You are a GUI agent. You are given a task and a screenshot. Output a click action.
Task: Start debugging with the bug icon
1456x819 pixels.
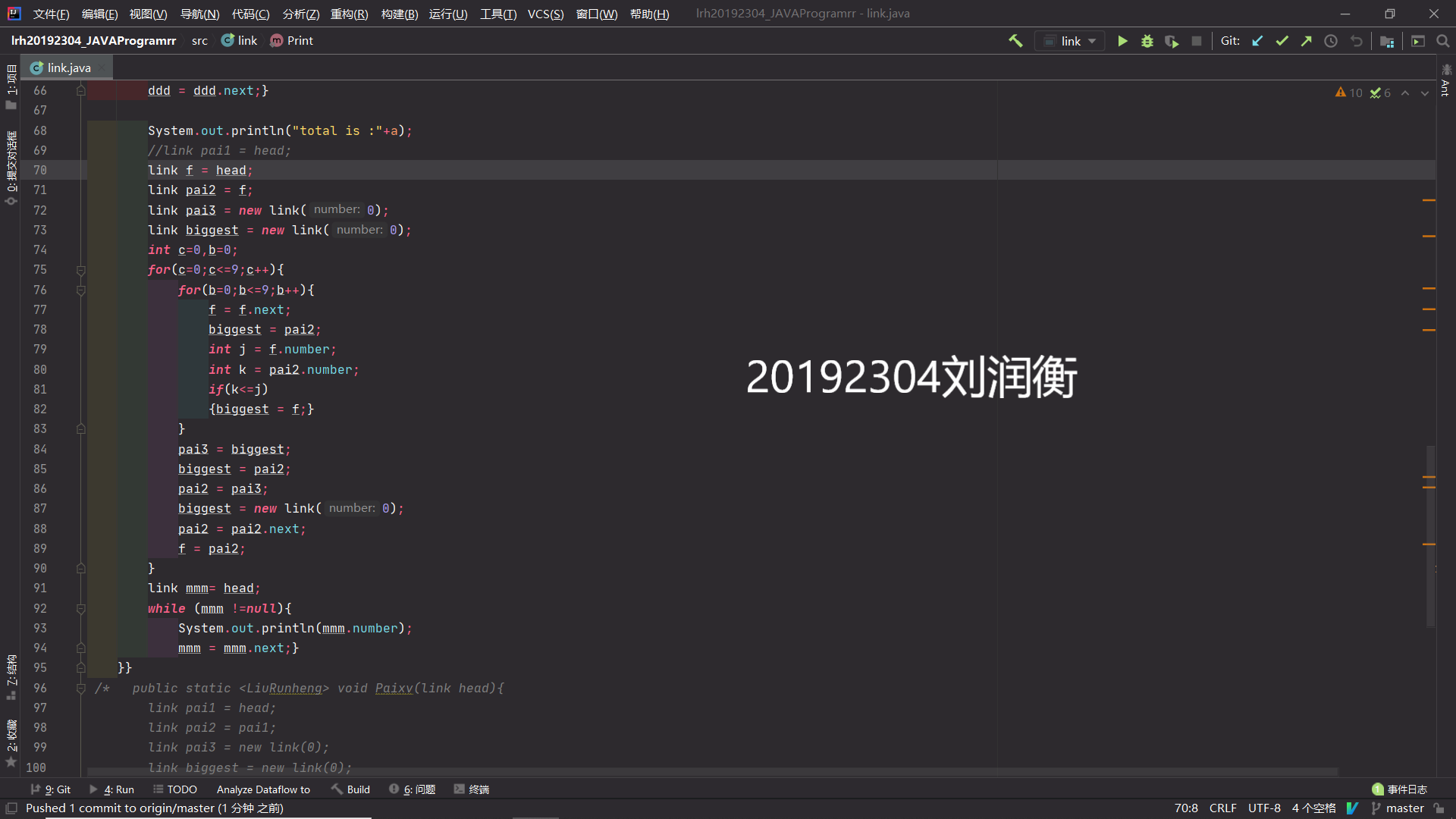pos(1147,41)
